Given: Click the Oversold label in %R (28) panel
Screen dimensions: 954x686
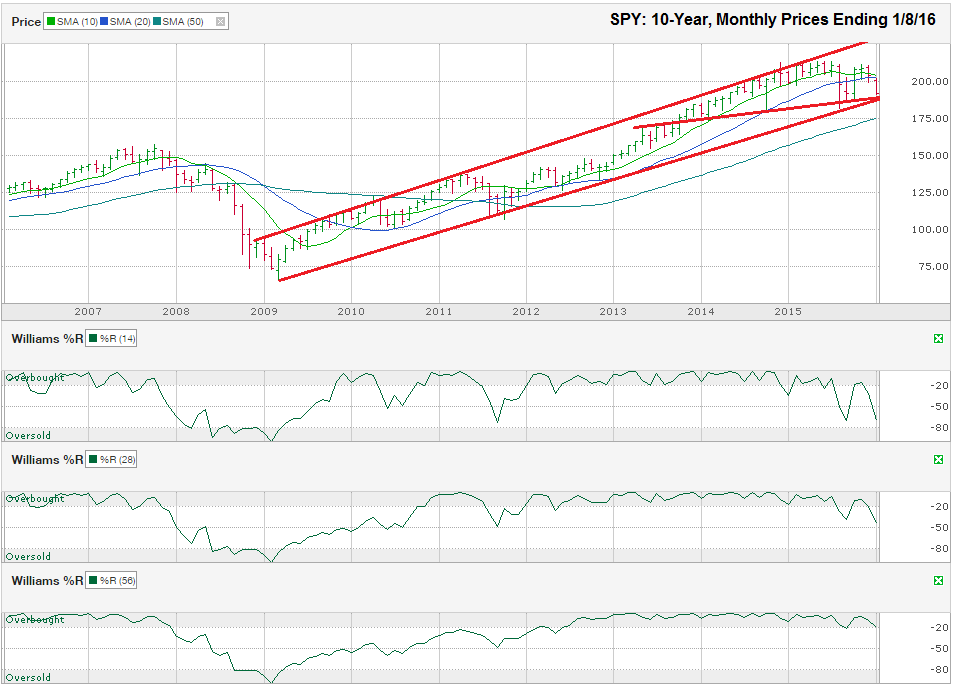Looking at the screenshot, I should coord(29,556).
